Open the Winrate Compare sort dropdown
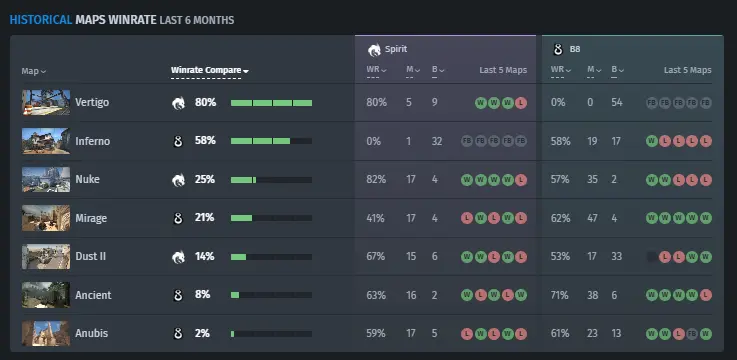 tap(210, 70)
